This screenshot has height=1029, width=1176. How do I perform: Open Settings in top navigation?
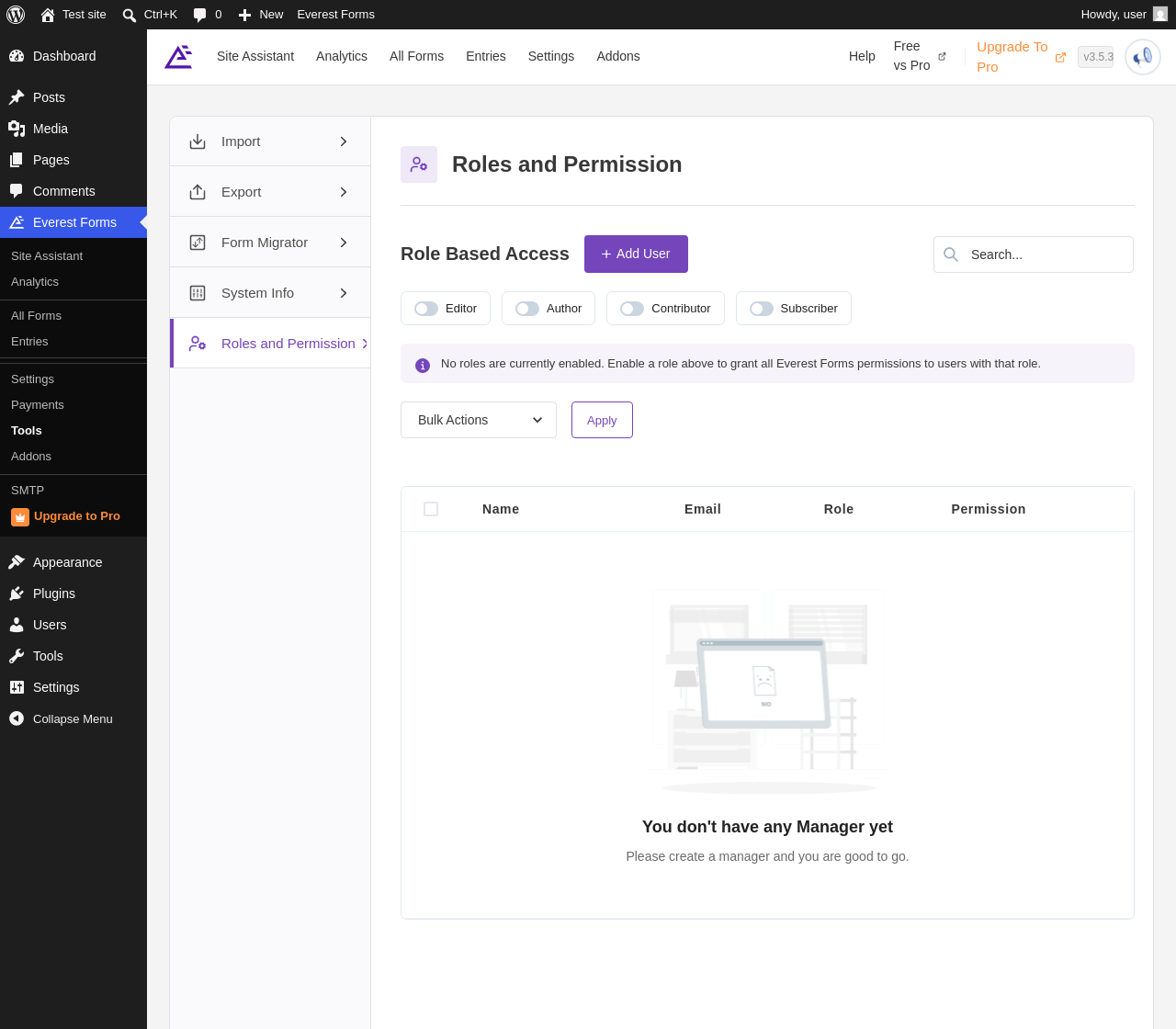(551, 56)
